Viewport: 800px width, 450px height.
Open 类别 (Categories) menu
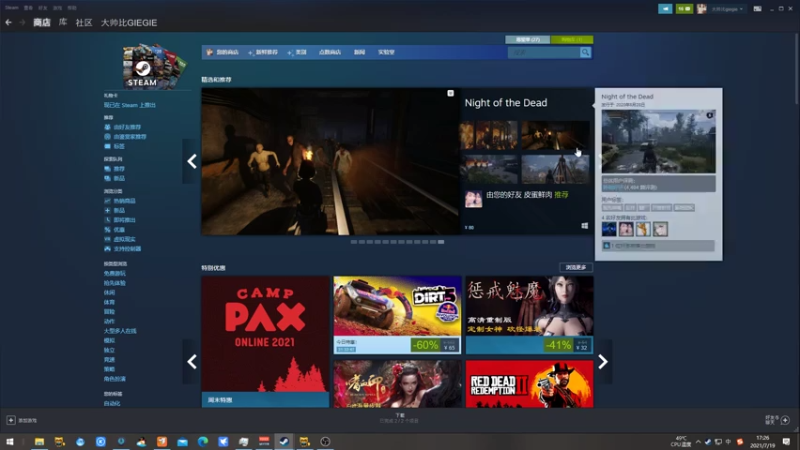(x=297, y=52)
